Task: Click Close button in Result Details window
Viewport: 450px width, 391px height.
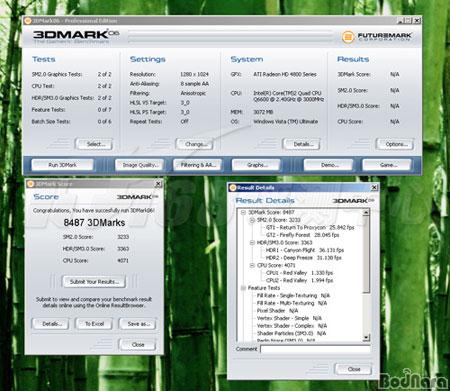Action: coord(354,369)
